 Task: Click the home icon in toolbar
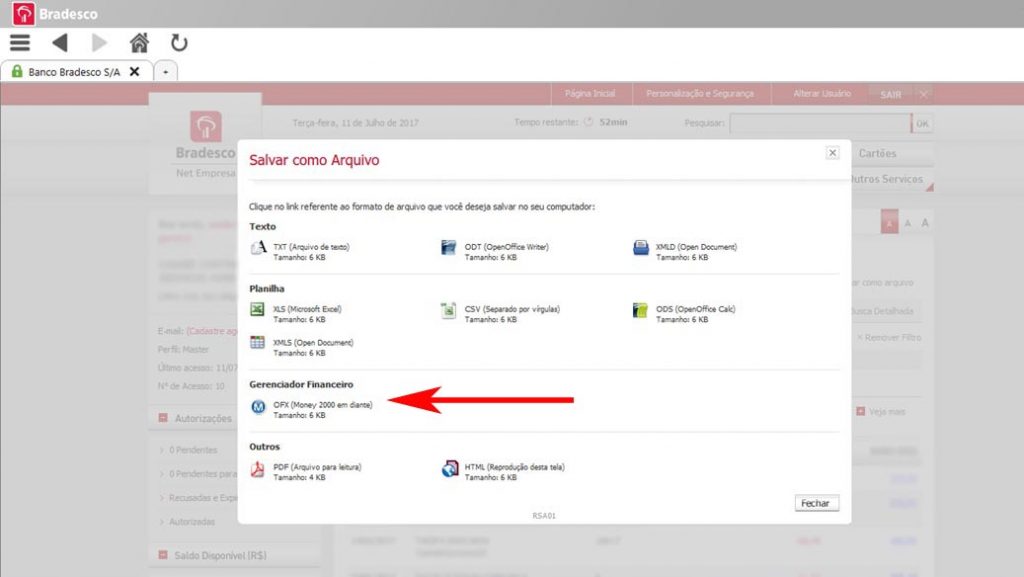pos(140,43)
